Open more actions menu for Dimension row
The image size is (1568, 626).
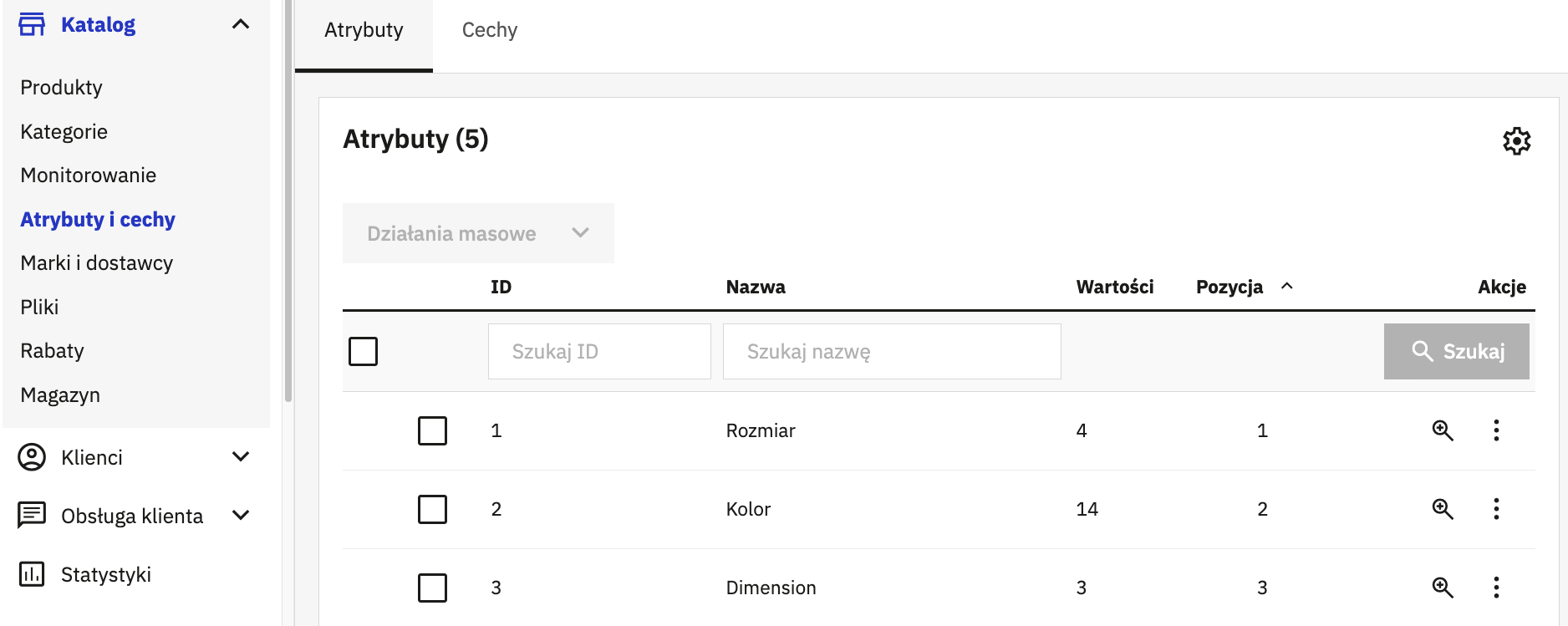tap(1496, 588)
